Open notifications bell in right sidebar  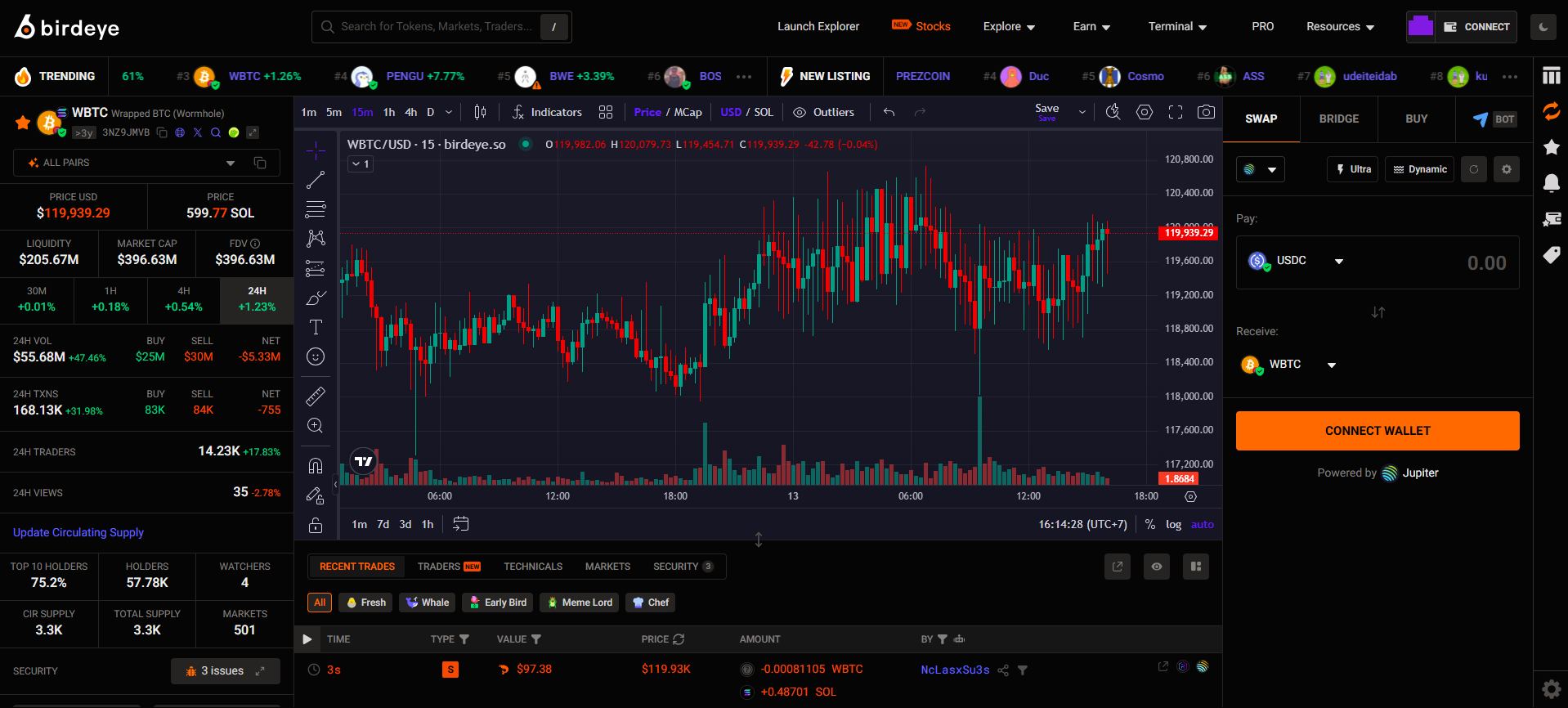(1551, 182)
